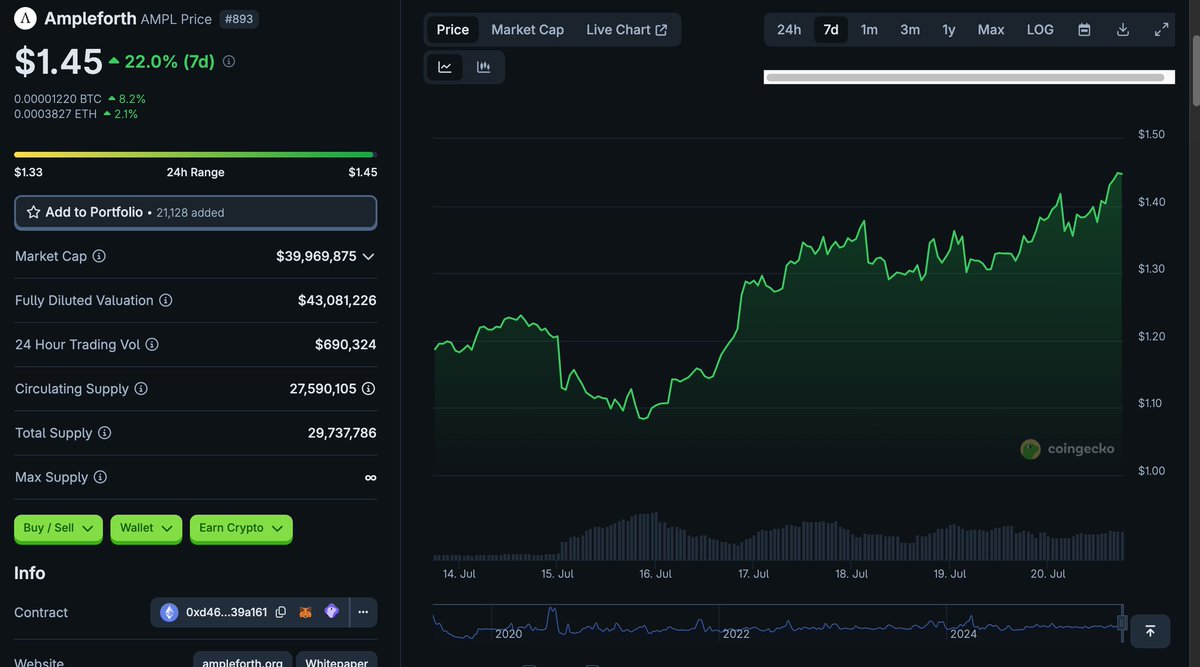The image size is (1200, 667).
Task: Click Add to Portfolio button
Action: pyautogui.click(x=196, y=212)
